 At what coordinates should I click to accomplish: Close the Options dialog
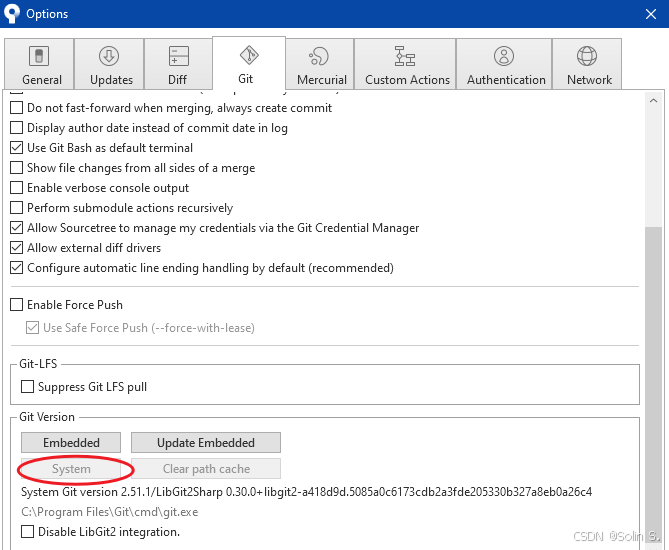(651, 14)
